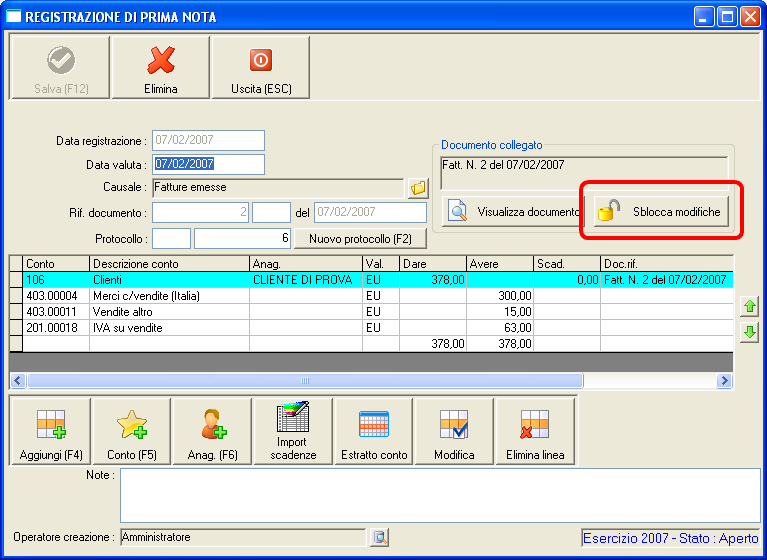
Task: Click Documento collegato text box
Action: (x=585, y=173)
